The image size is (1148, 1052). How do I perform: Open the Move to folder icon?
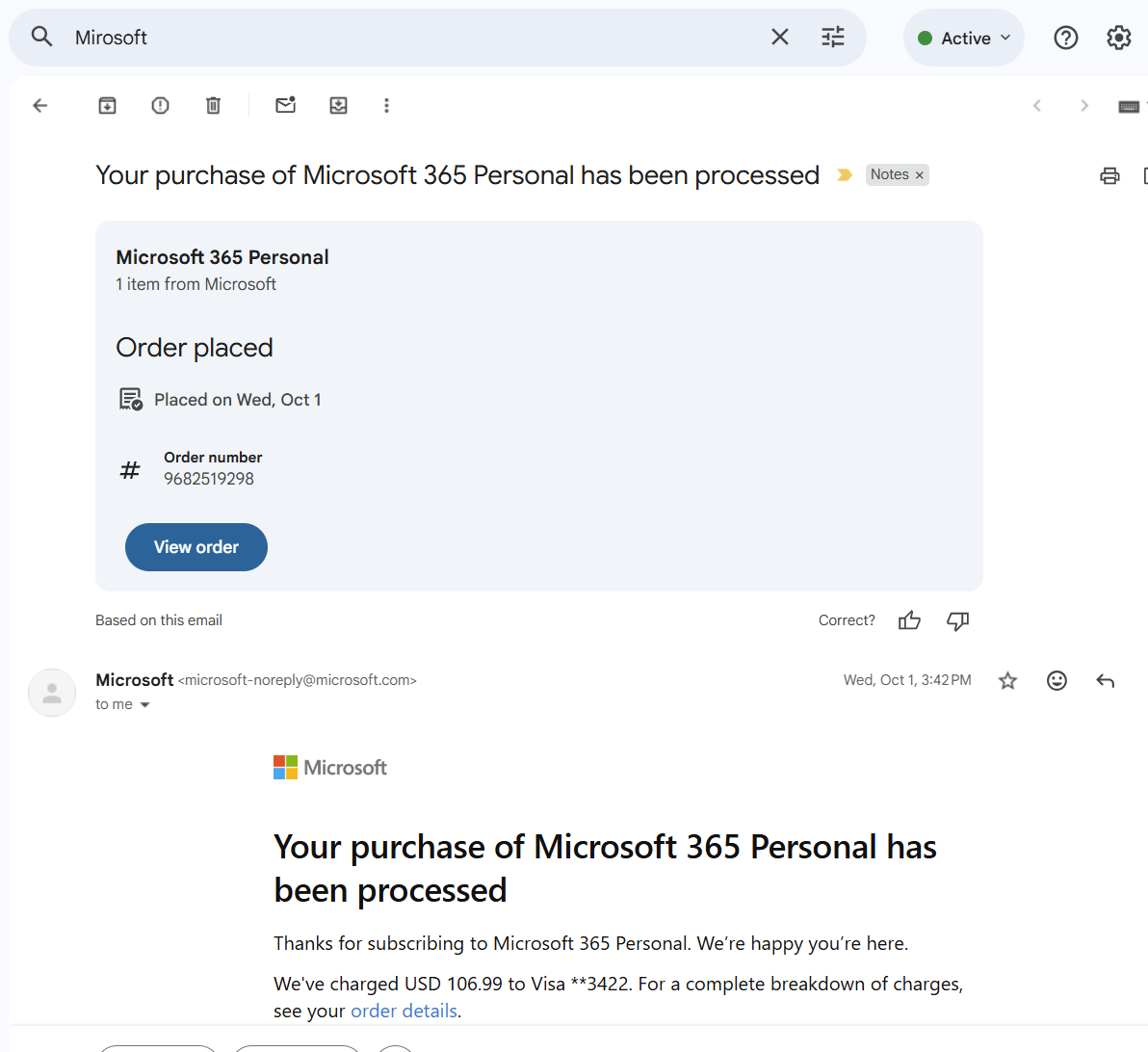[338, 106]
